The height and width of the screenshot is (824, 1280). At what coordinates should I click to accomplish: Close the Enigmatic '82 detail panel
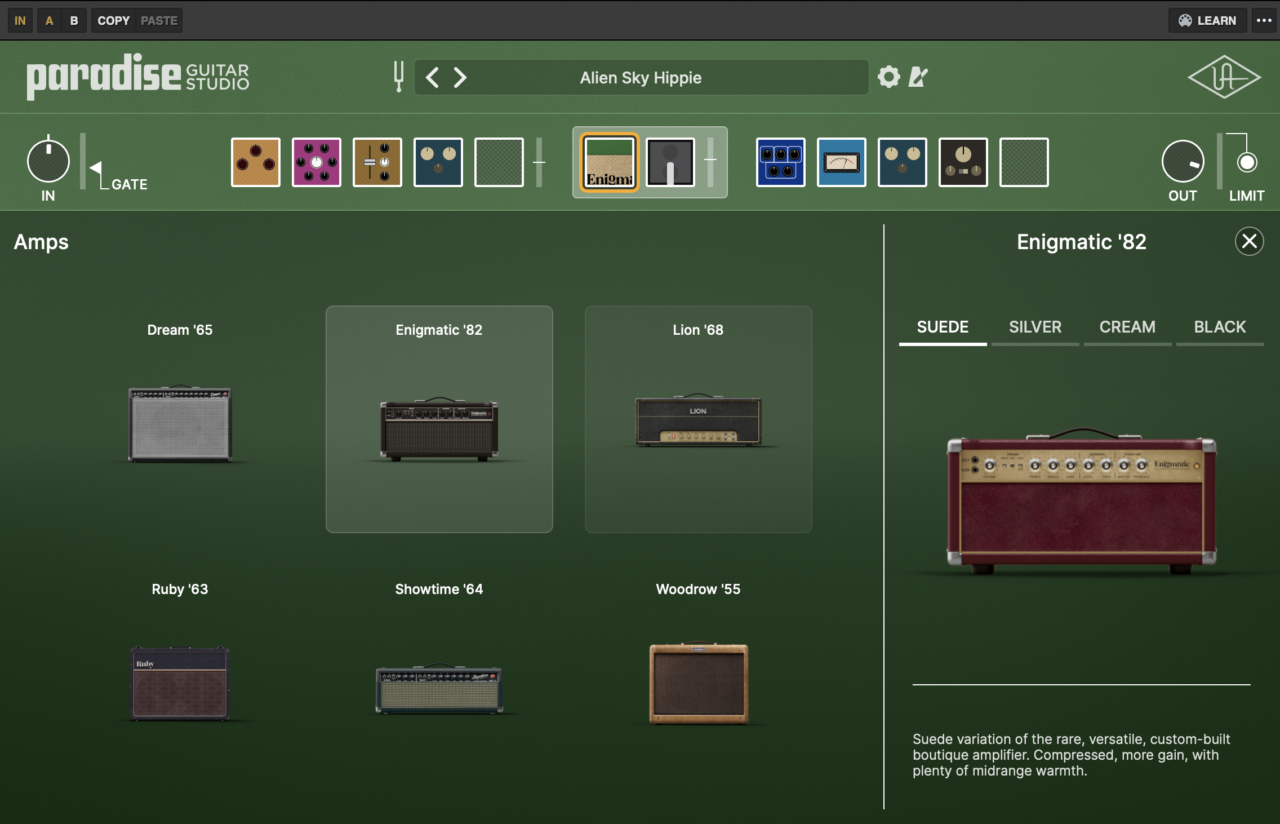(1249, 241)
